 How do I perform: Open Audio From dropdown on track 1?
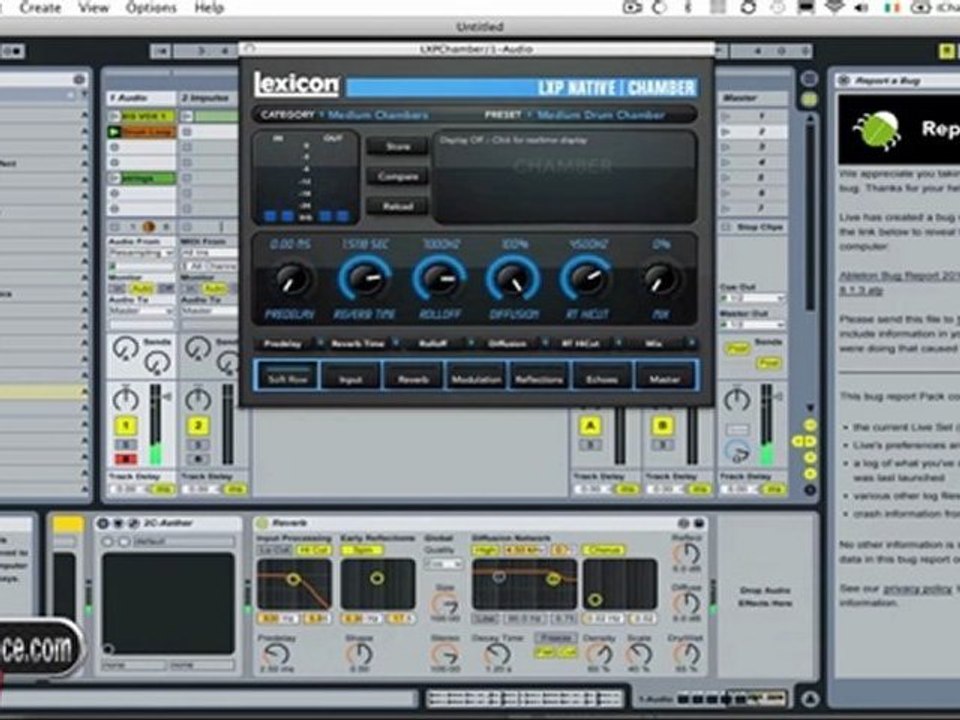pyautogui.click(x=141, y=252)
